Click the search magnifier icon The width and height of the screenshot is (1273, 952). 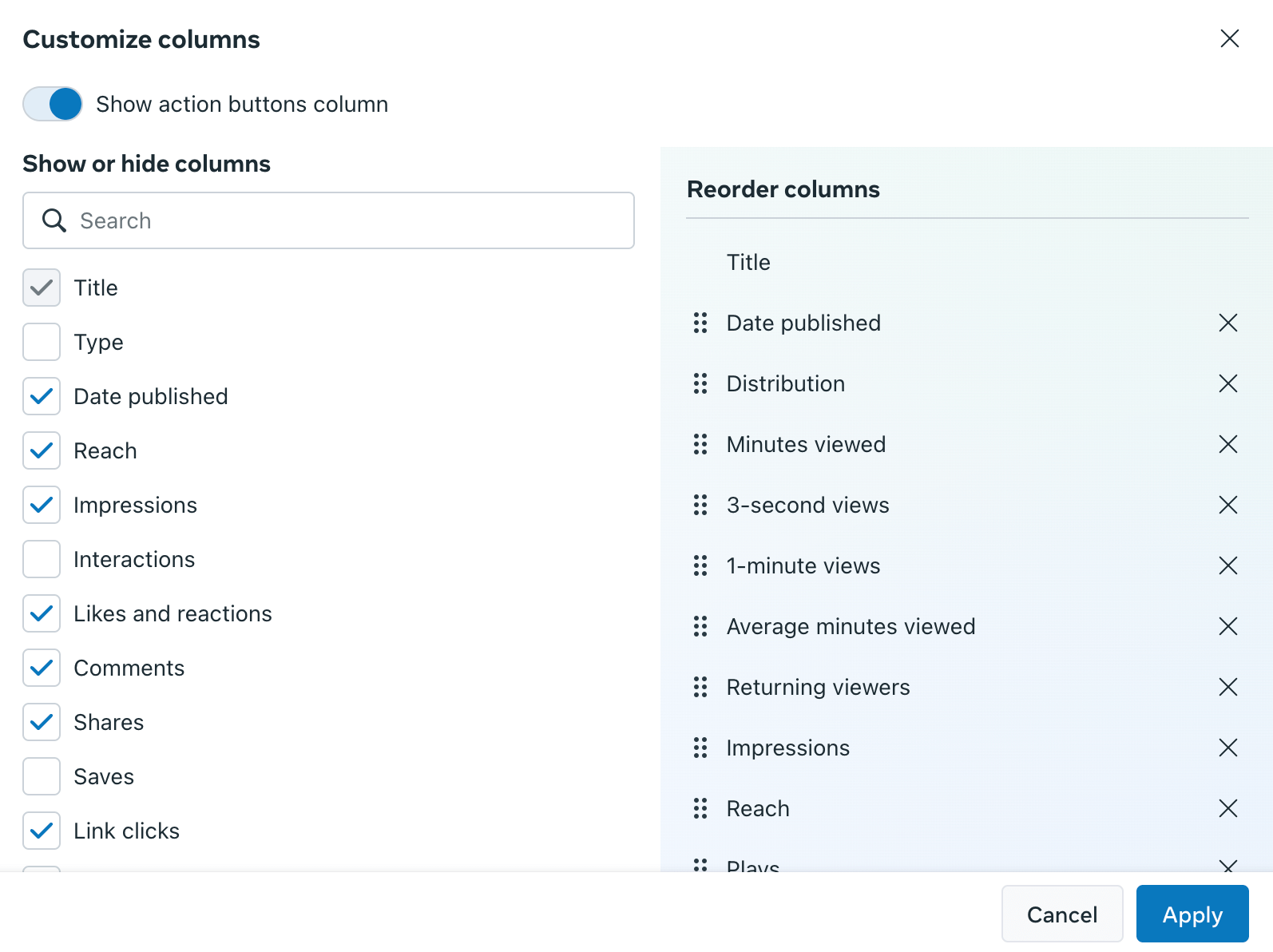click(54, 220)
